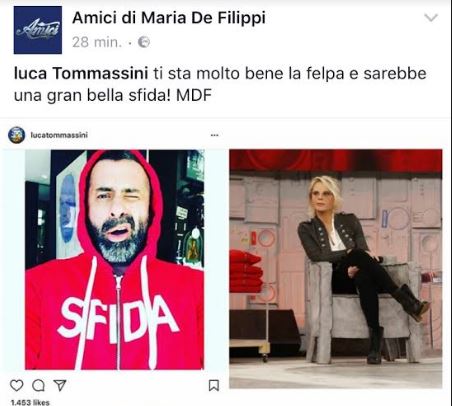452x406 pixels.
Task: Open the photo of woman in armchair
Action: [x=336, y=269]
